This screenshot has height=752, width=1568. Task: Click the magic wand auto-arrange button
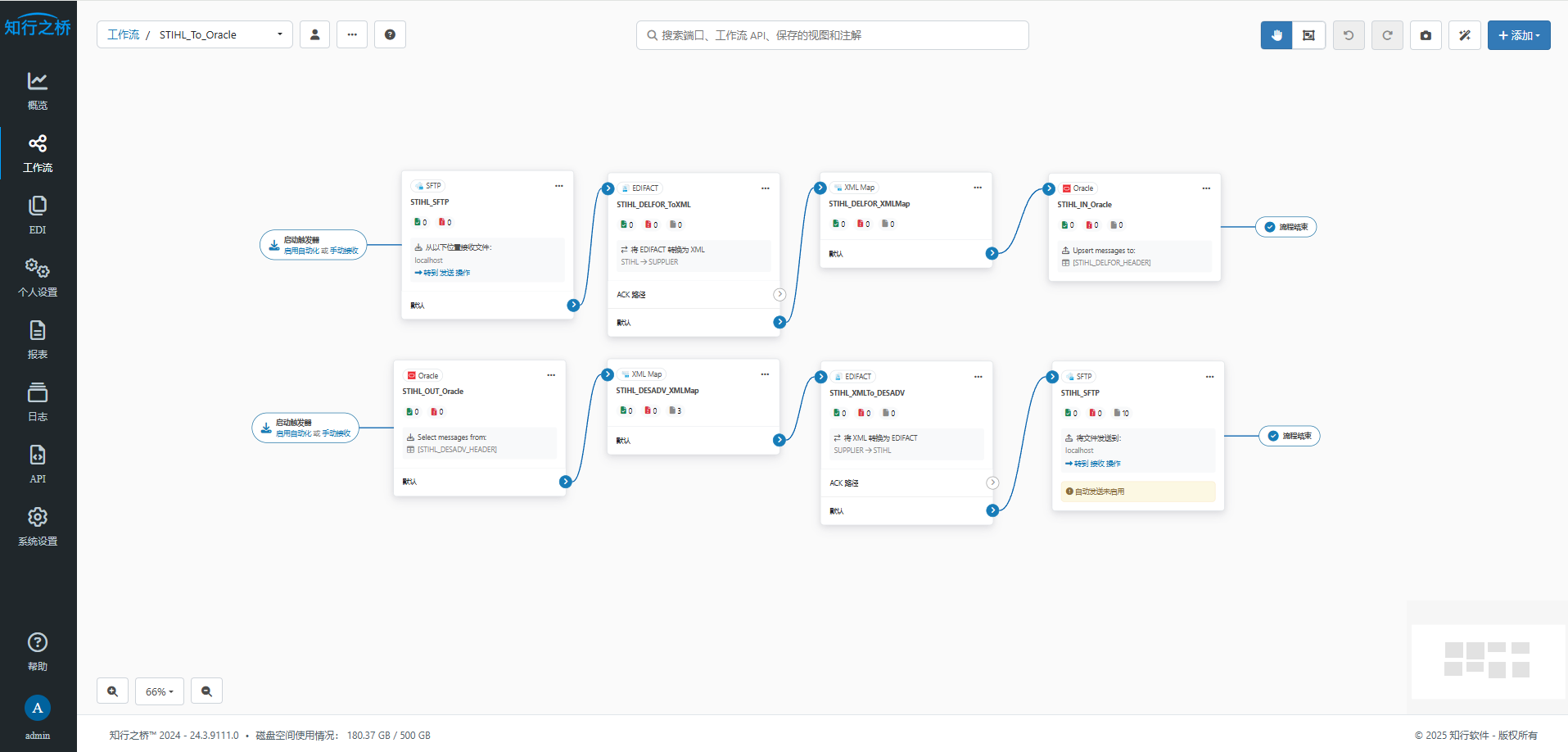1465,35
